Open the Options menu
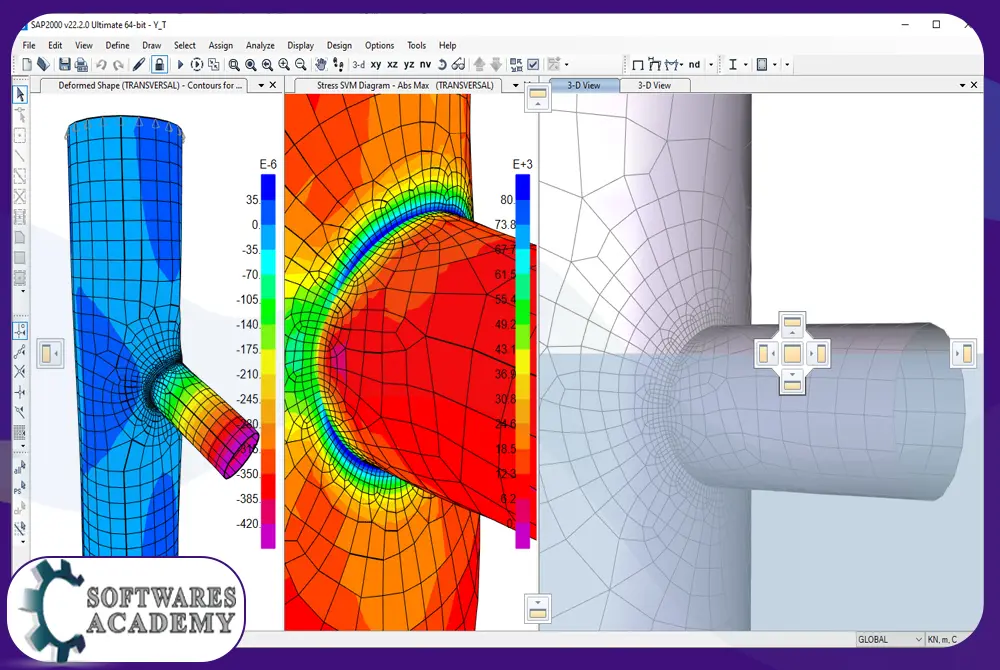 pos(379,45)
